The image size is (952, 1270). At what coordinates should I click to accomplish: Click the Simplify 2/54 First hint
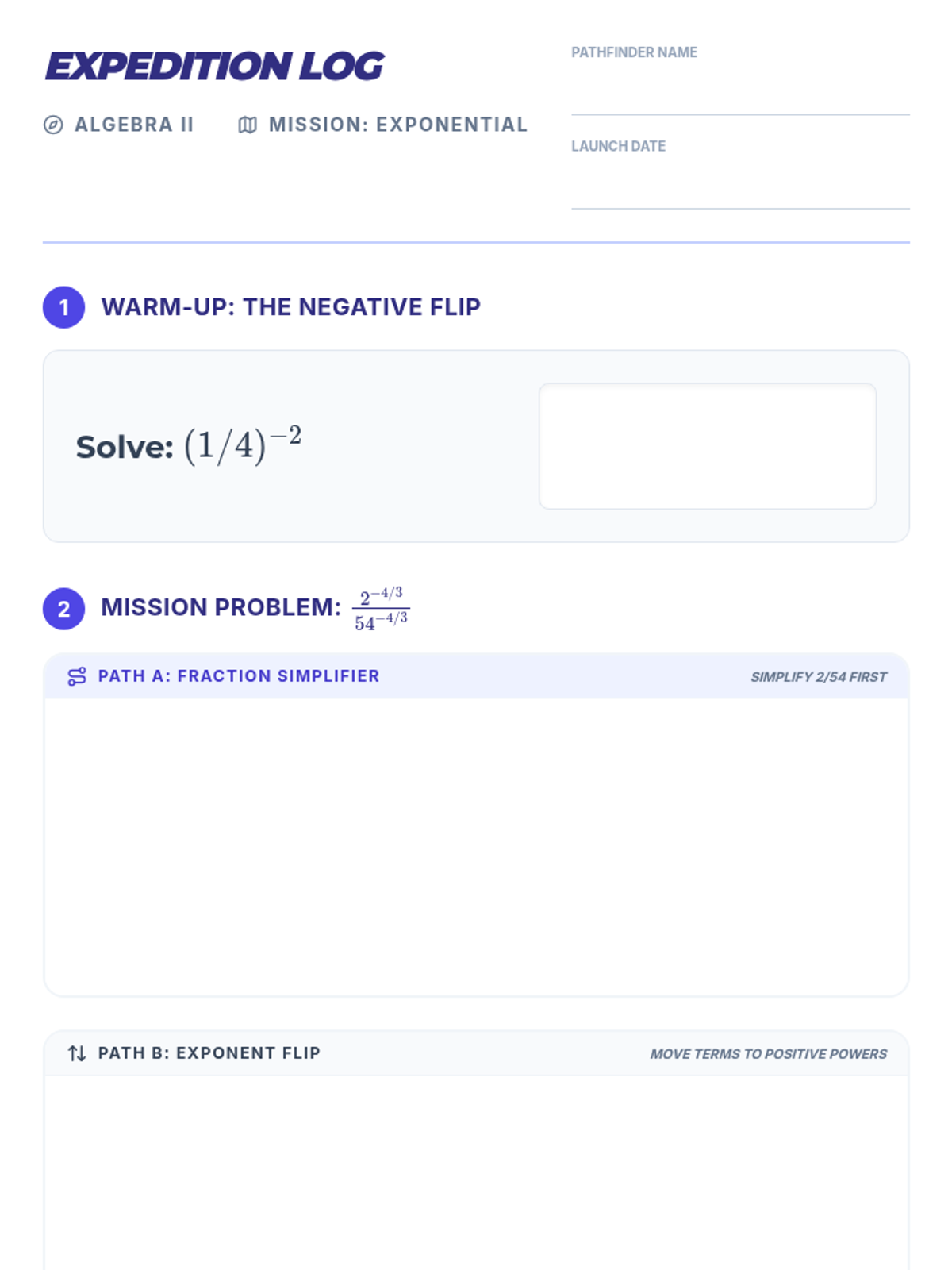(818, 677)
